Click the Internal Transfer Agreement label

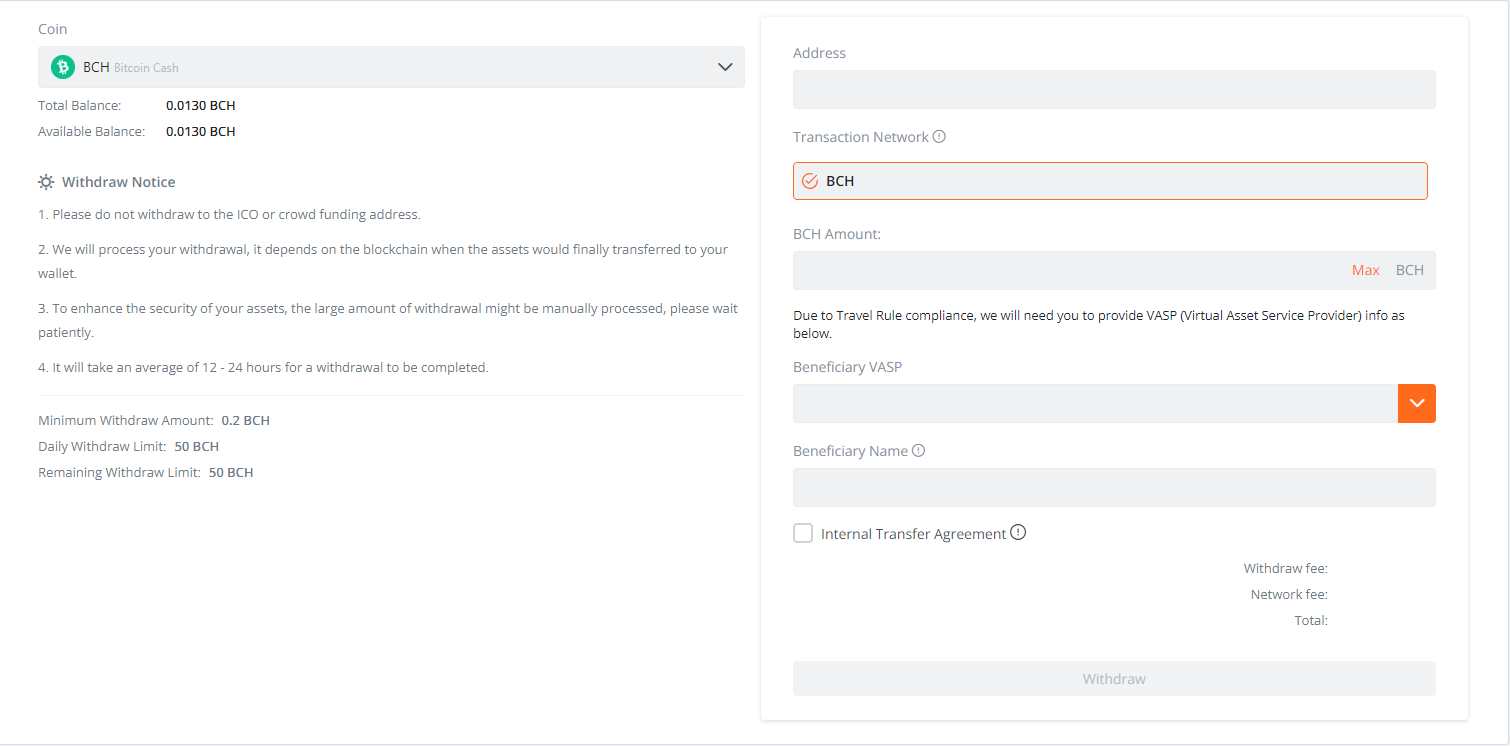[913, 534]
